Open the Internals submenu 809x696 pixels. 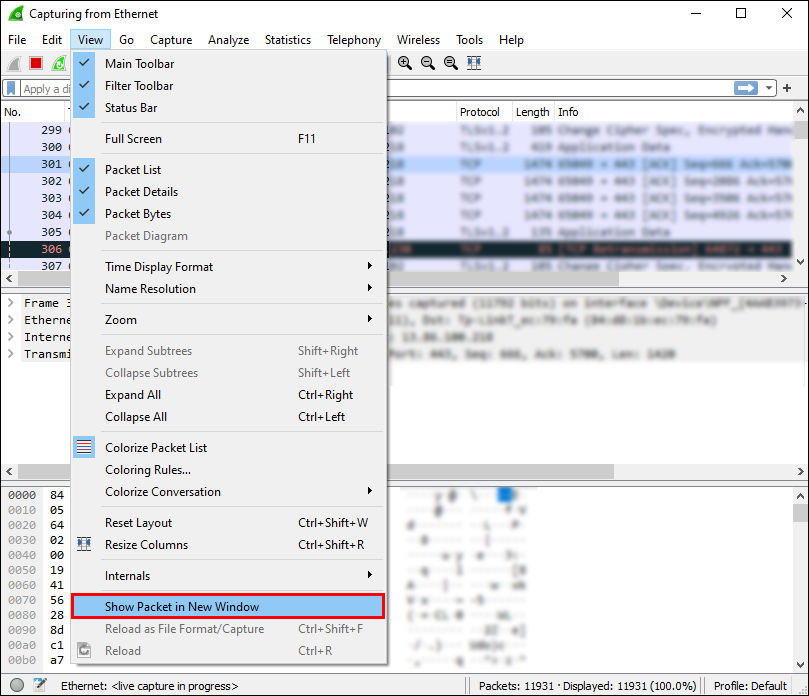(227, 575)
